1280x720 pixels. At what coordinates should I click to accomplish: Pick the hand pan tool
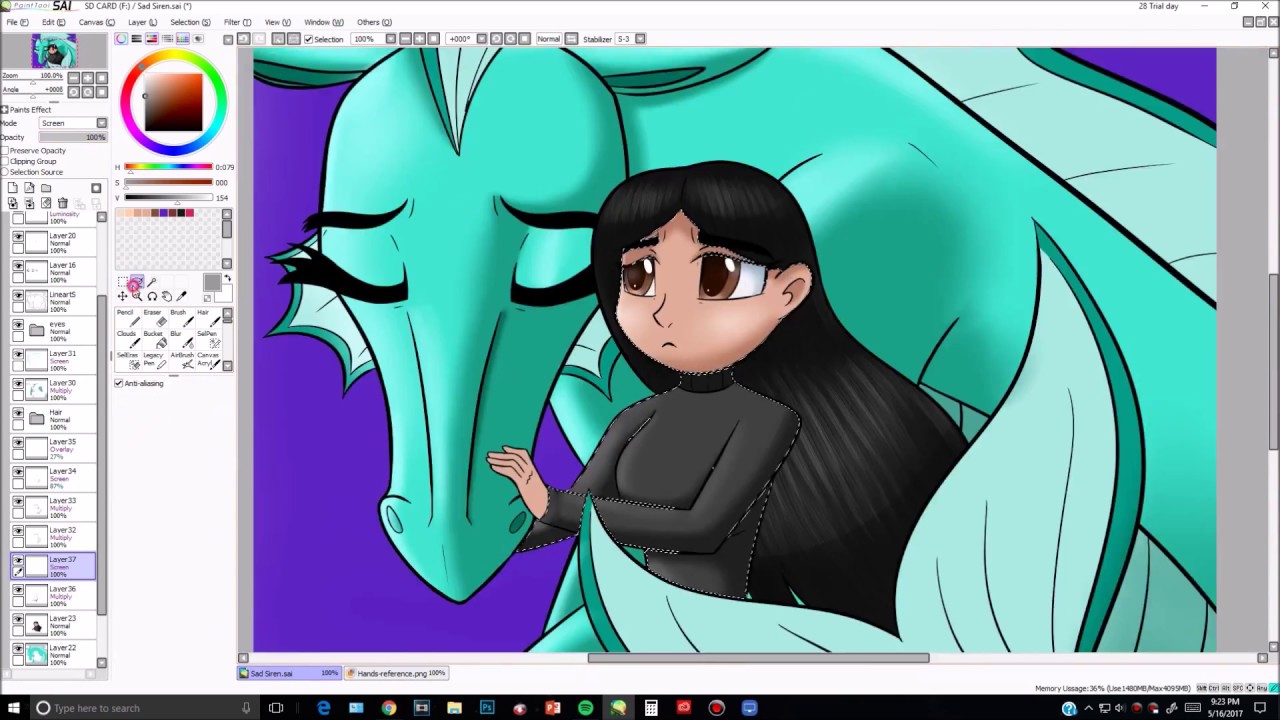[166, 296]
